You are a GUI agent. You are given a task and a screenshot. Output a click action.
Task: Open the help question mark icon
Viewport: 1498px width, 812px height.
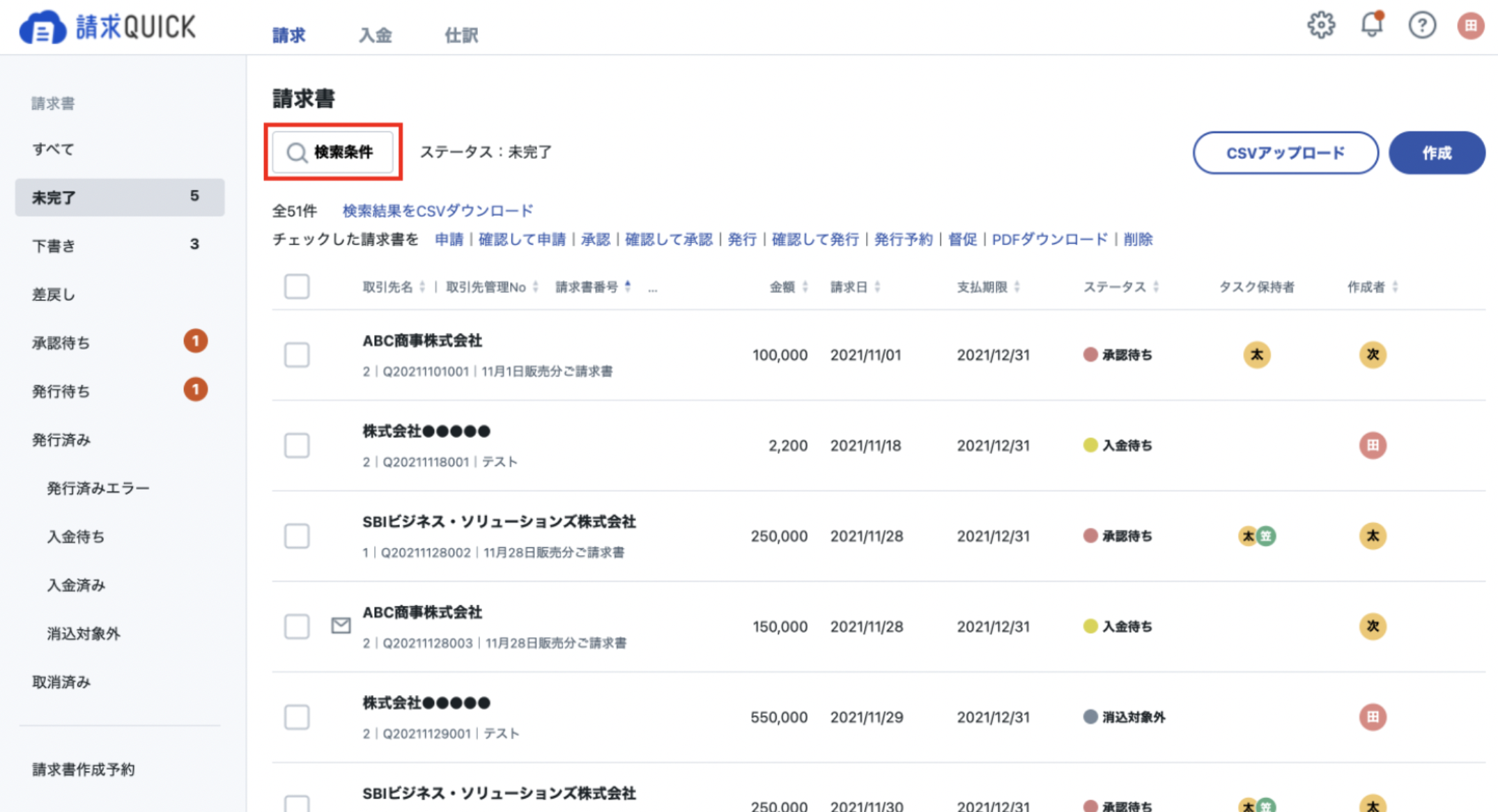(1421, 26)
